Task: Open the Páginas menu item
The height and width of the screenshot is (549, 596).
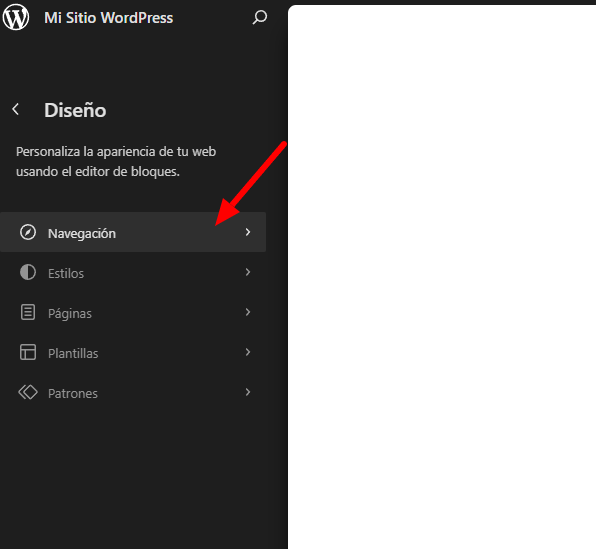Action: (x=133, y=312)
